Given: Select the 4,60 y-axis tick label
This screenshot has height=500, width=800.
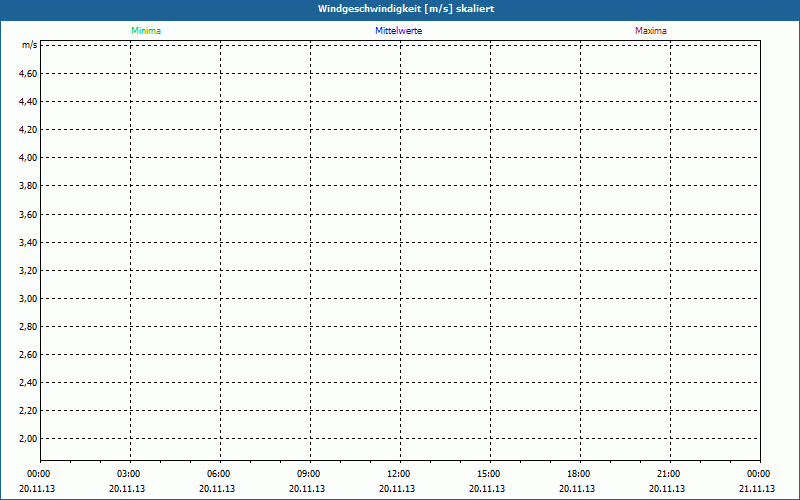Looking at the screenshot, I should point(27,74).
